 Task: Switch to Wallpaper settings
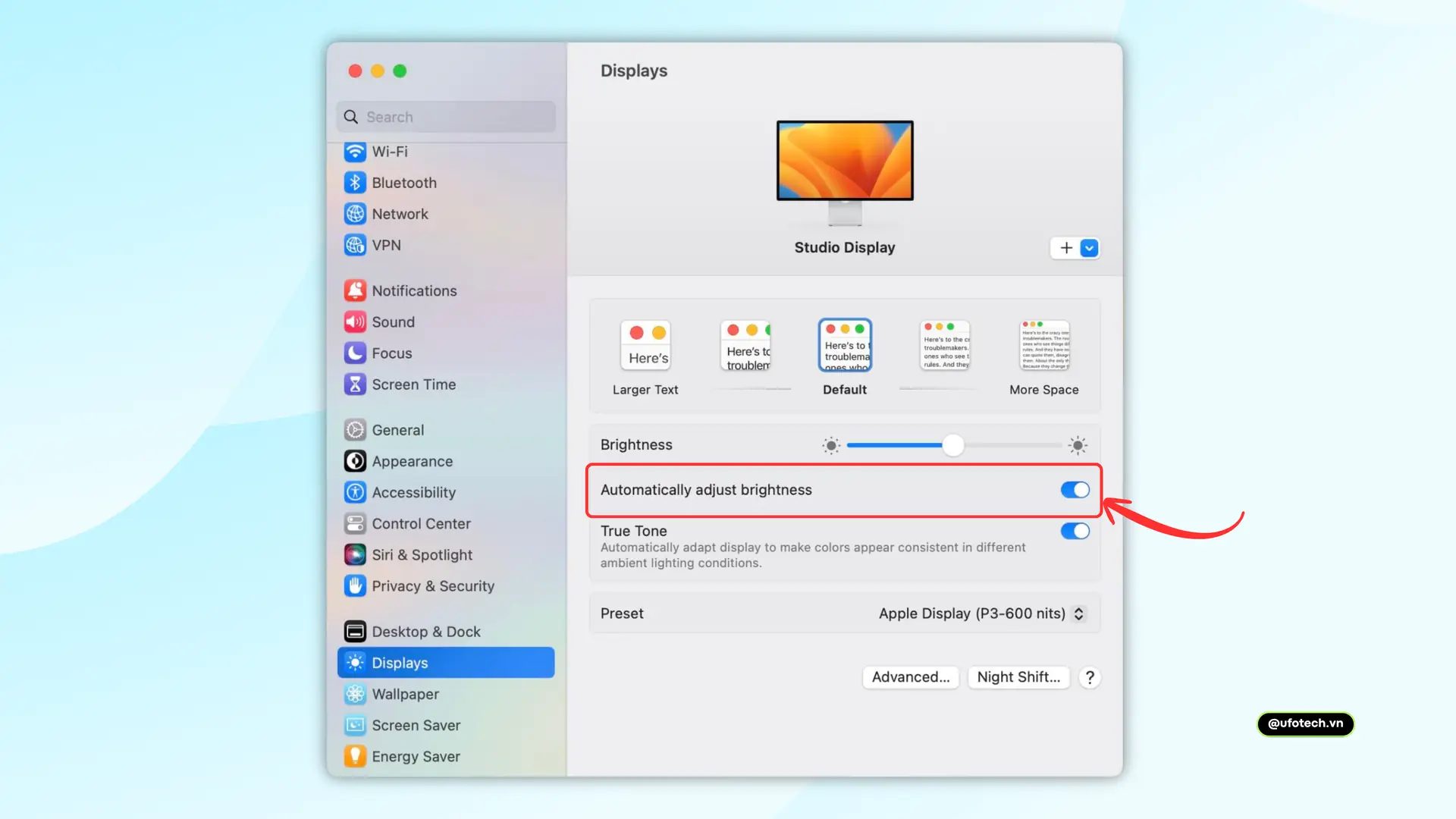click(446, 694)
